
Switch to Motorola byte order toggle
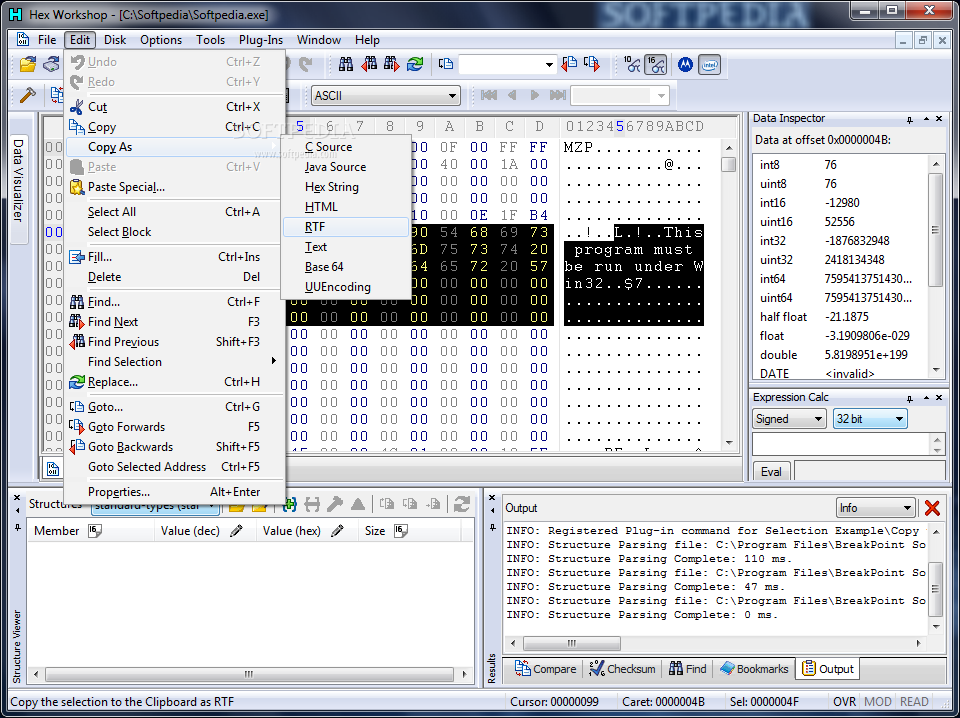[x=685, y=64]
